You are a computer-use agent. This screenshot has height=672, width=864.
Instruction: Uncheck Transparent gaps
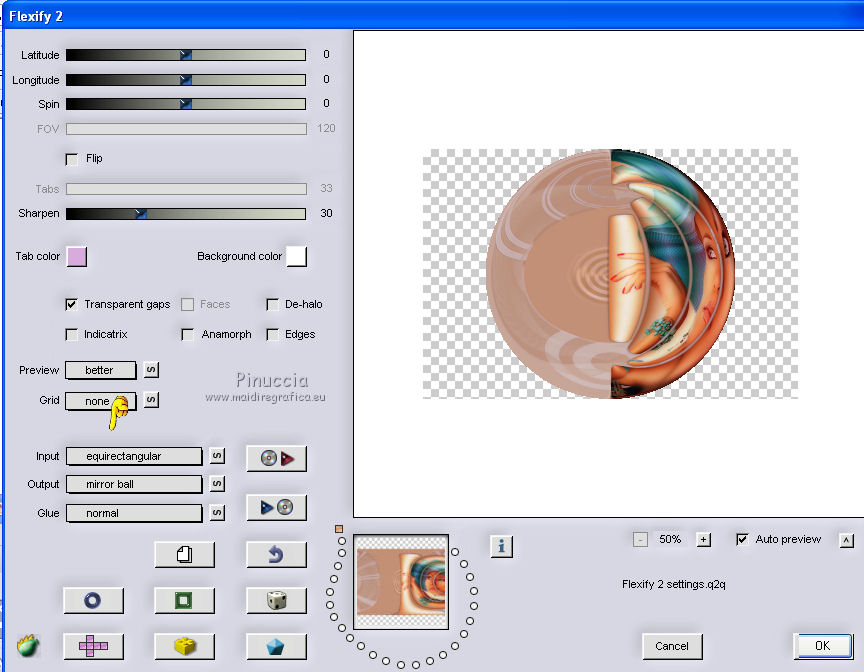(72, 305)
